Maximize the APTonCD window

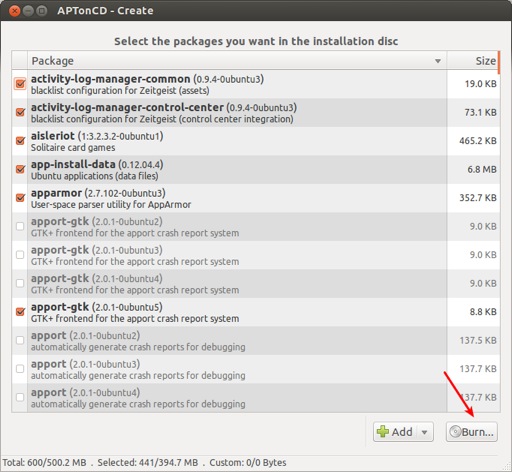[42, 11]
